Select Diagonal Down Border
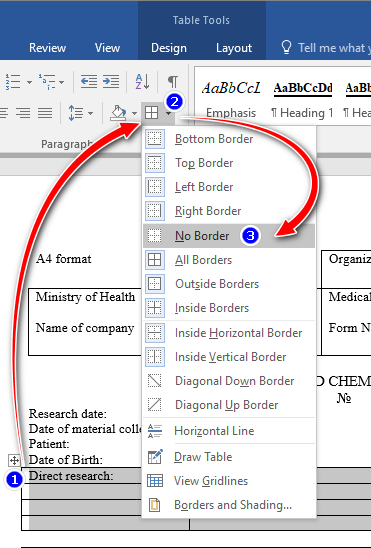The image size is (371, 548). coord(229,381)
